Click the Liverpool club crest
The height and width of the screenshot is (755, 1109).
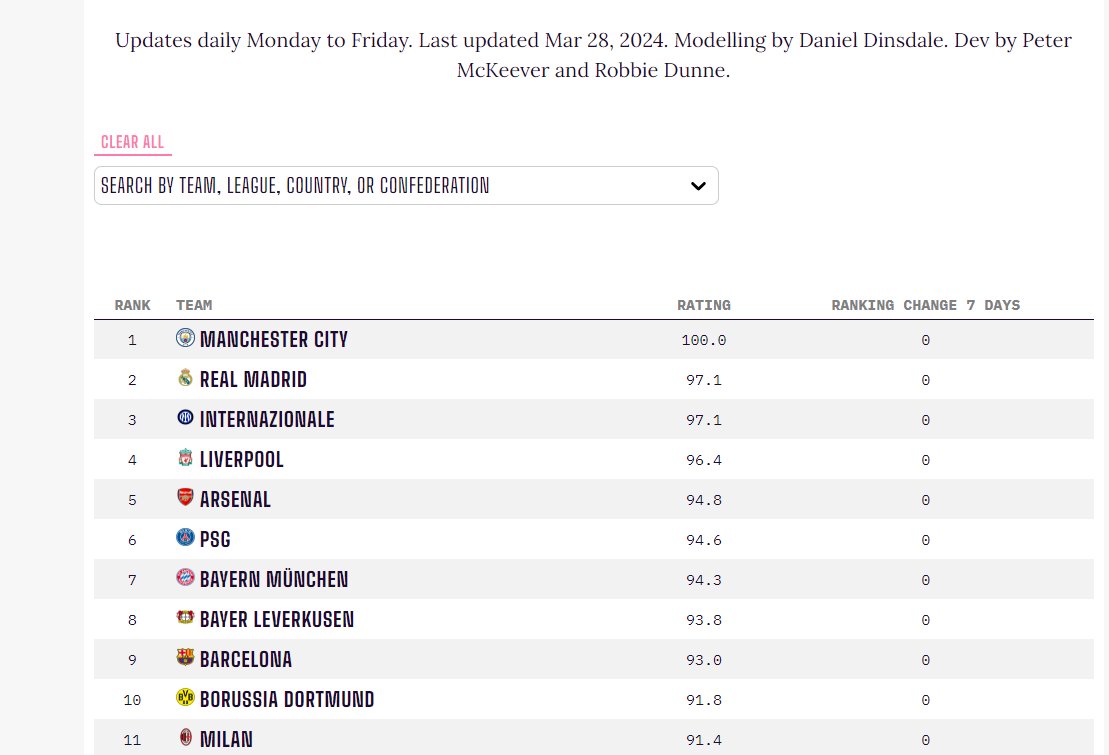[x=185, y=458]
